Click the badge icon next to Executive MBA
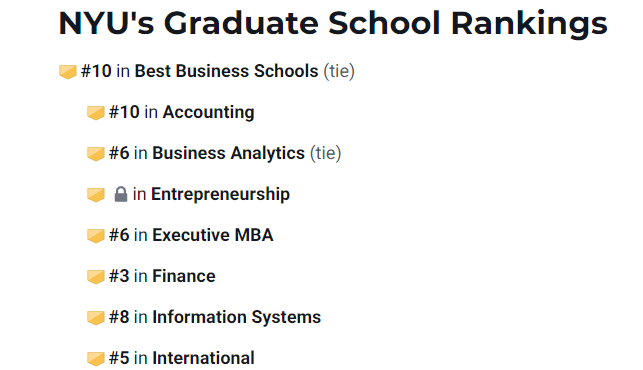The height and width of the screenshot is (370, 643). pos(96,235)
